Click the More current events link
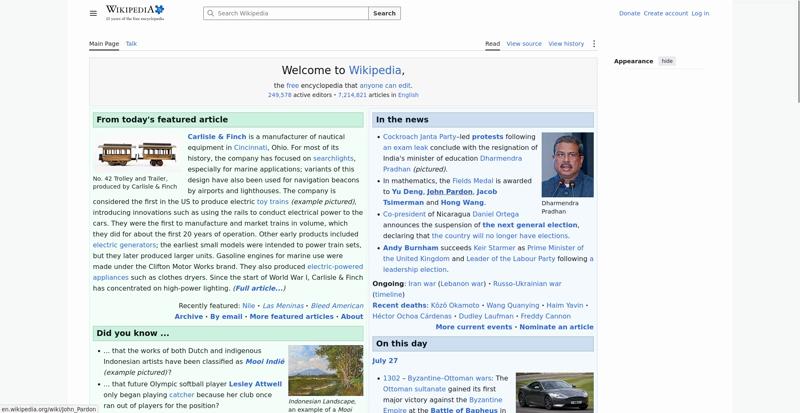 [473, 327]
